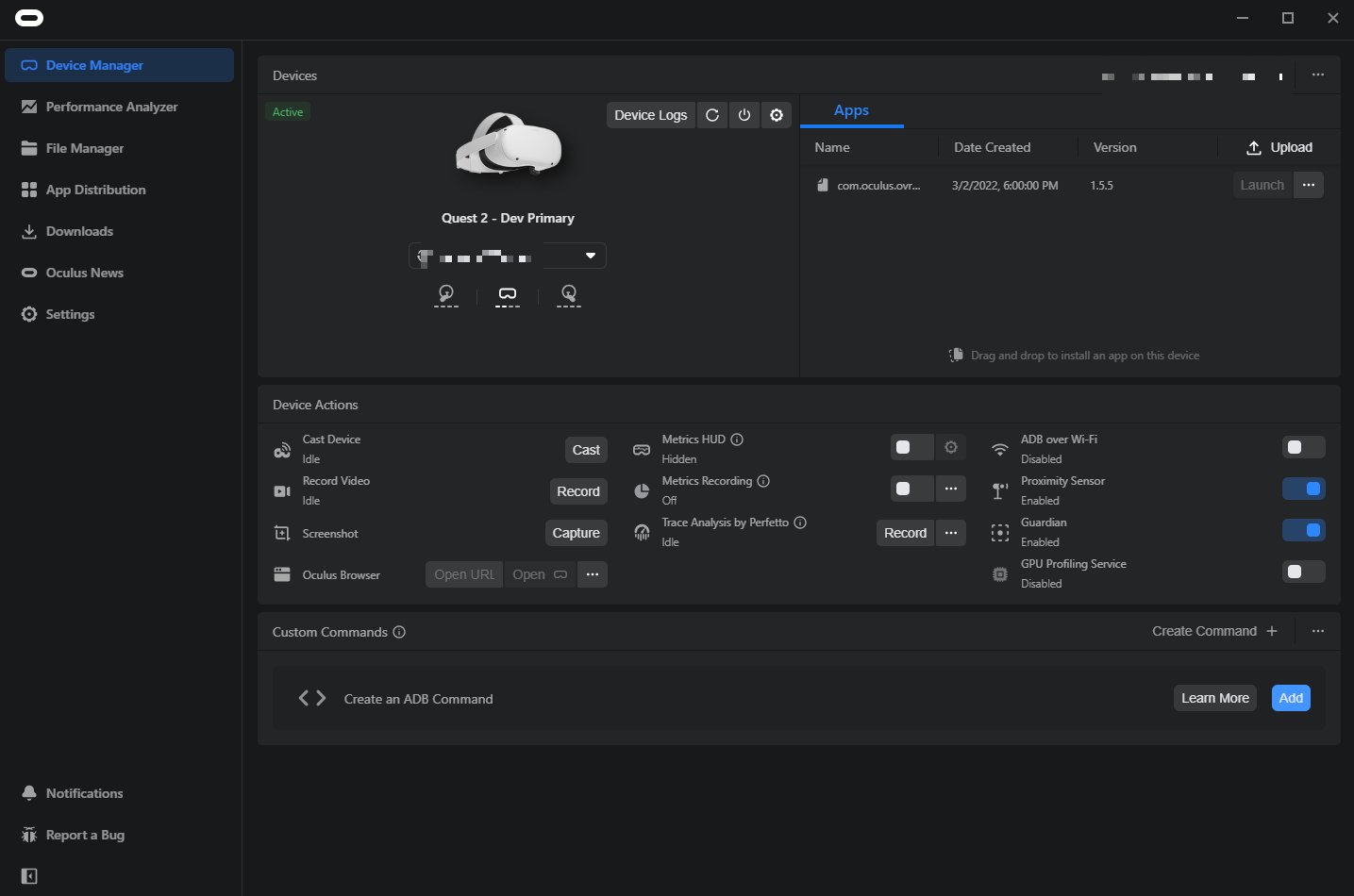
Task: Show Metrics Recording info icon
Action: click(763, 481)
